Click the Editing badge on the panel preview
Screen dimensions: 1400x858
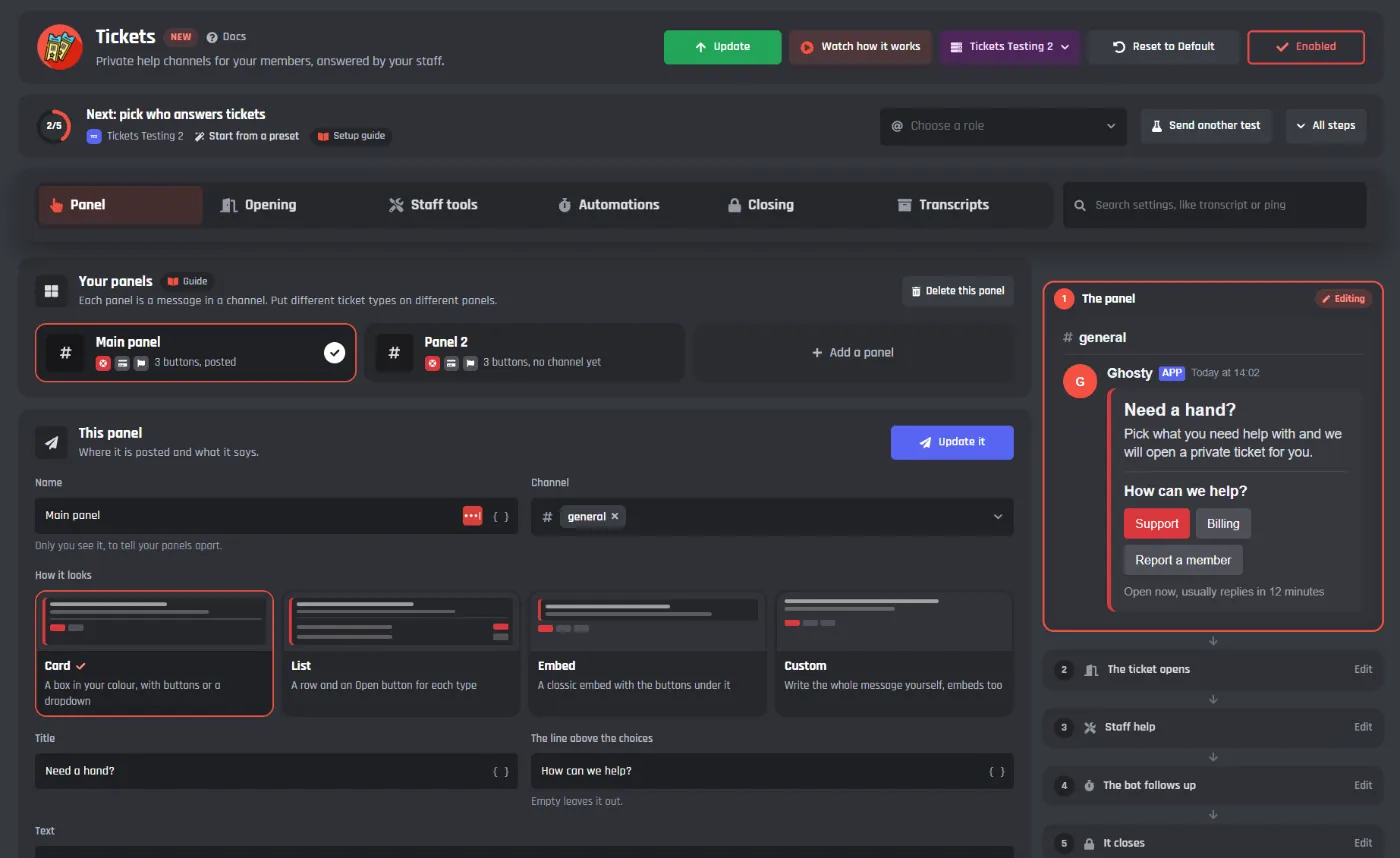(1343, 299)
